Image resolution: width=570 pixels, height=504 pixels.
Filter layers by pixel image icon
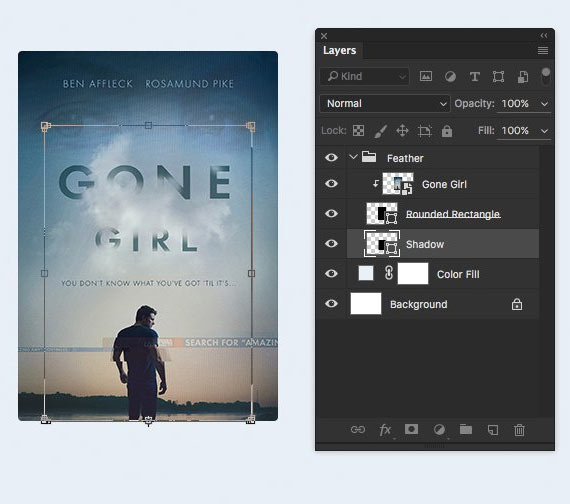pyautogui.click(x=426, y=76)
